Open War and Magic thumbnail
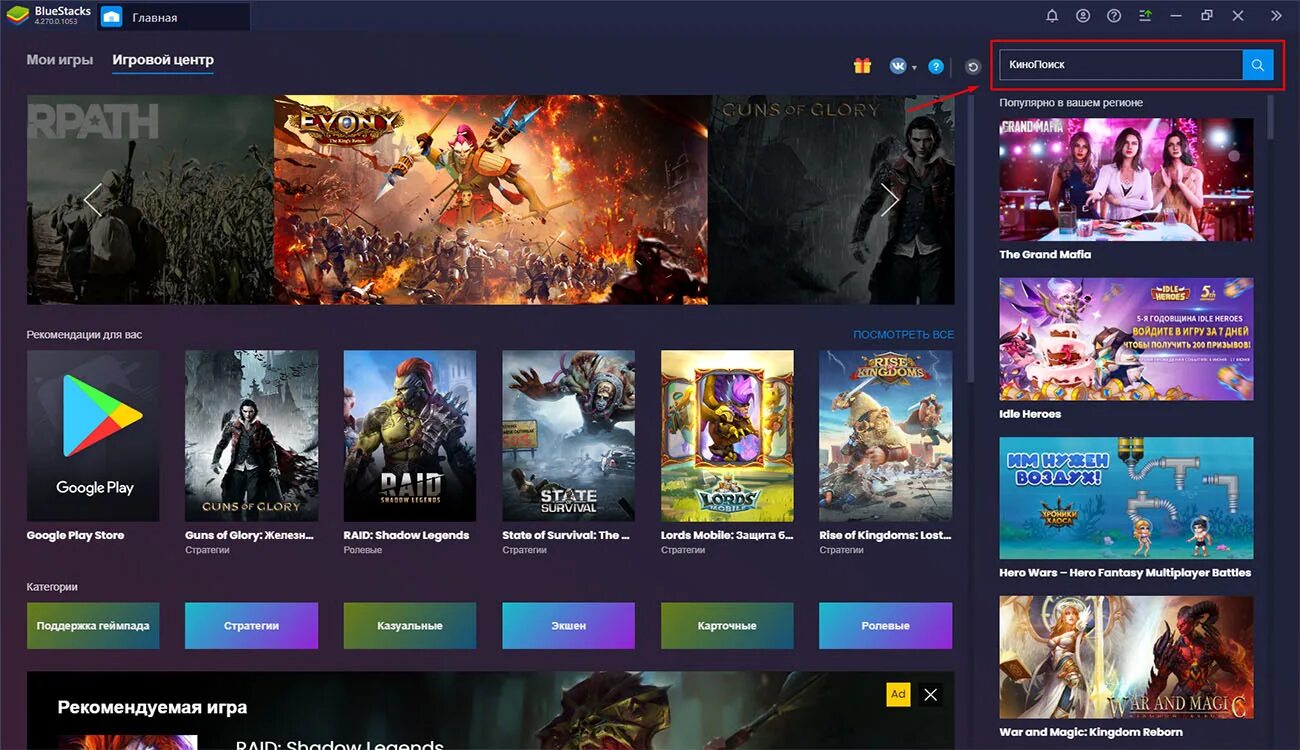 coord(1126,657)
